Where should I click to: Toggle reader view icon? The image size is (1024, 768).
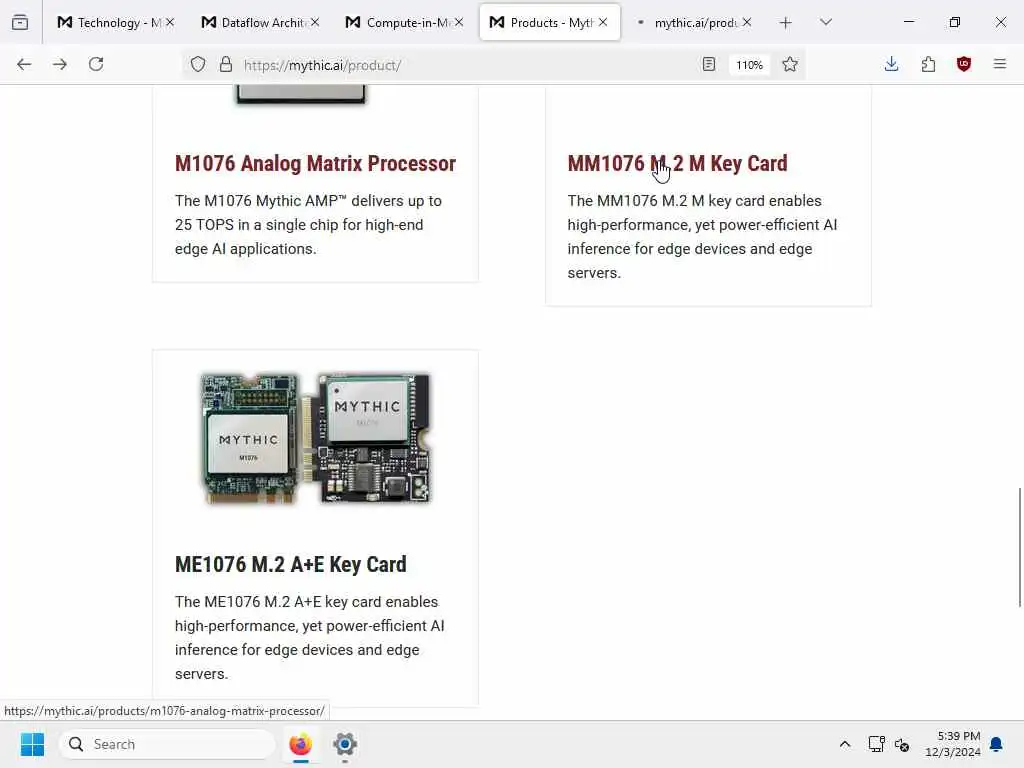pyautogui.click(x=709, y=64)
